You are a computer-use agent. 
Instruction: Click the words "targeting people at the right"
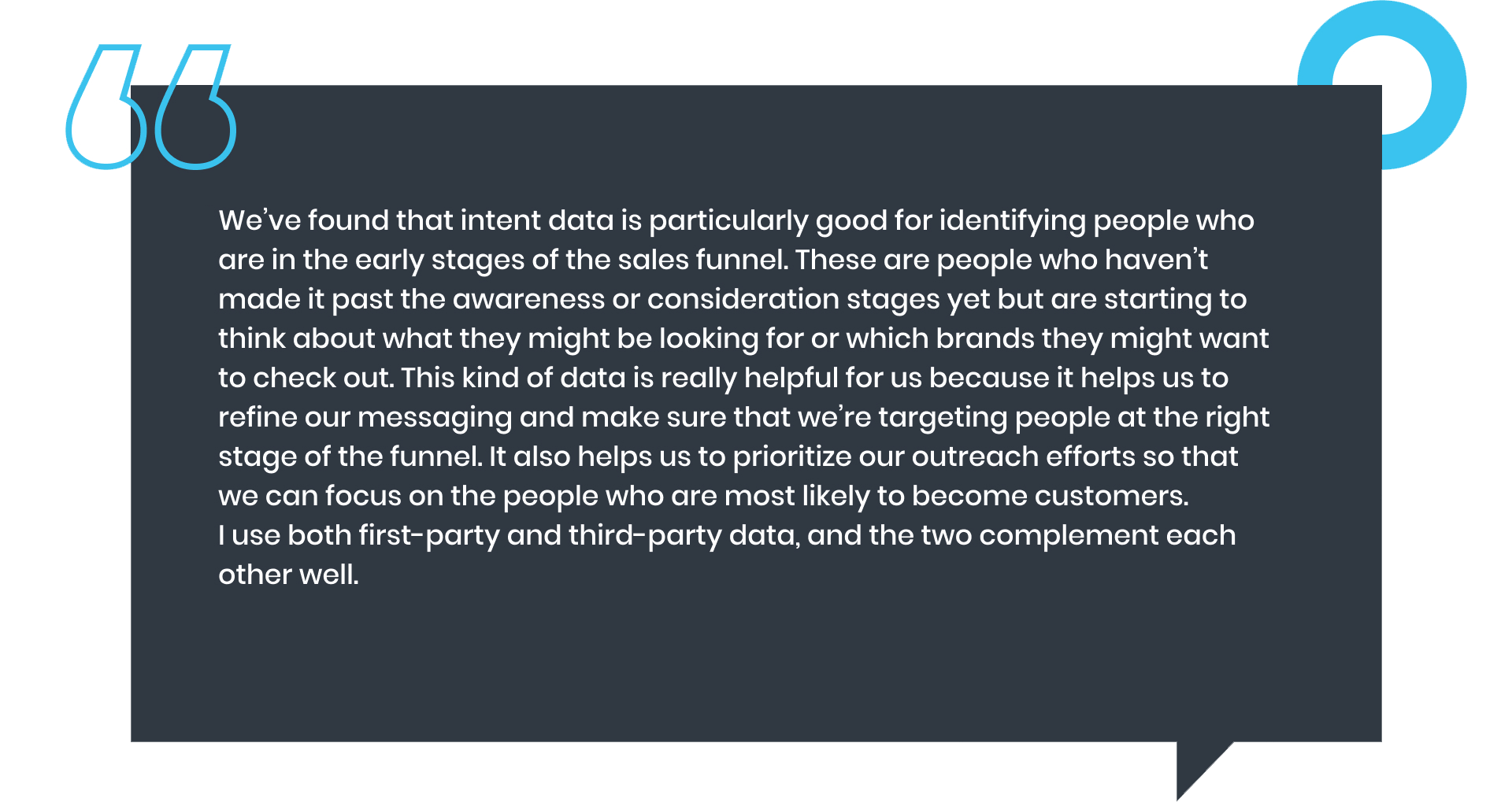[x=1073, y=418]
